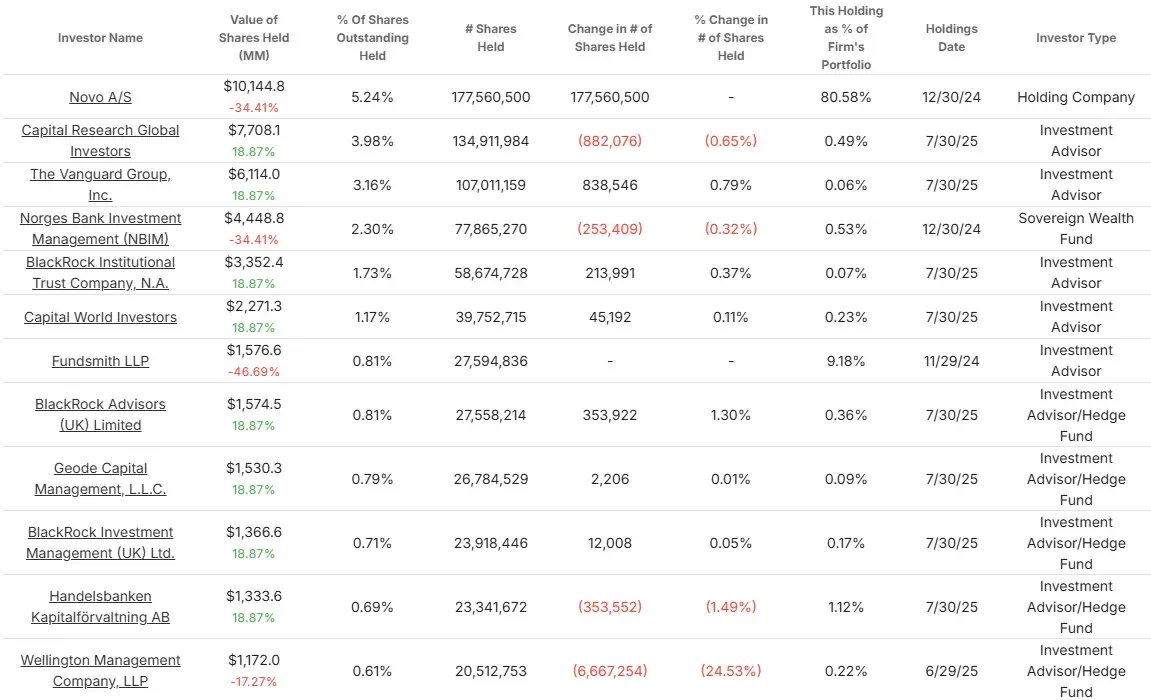Viewport: 1151px width, 700px height.
Task: Click Handelsbanken Kapitalförvaltning AB link
Action: tap(100, 606)
